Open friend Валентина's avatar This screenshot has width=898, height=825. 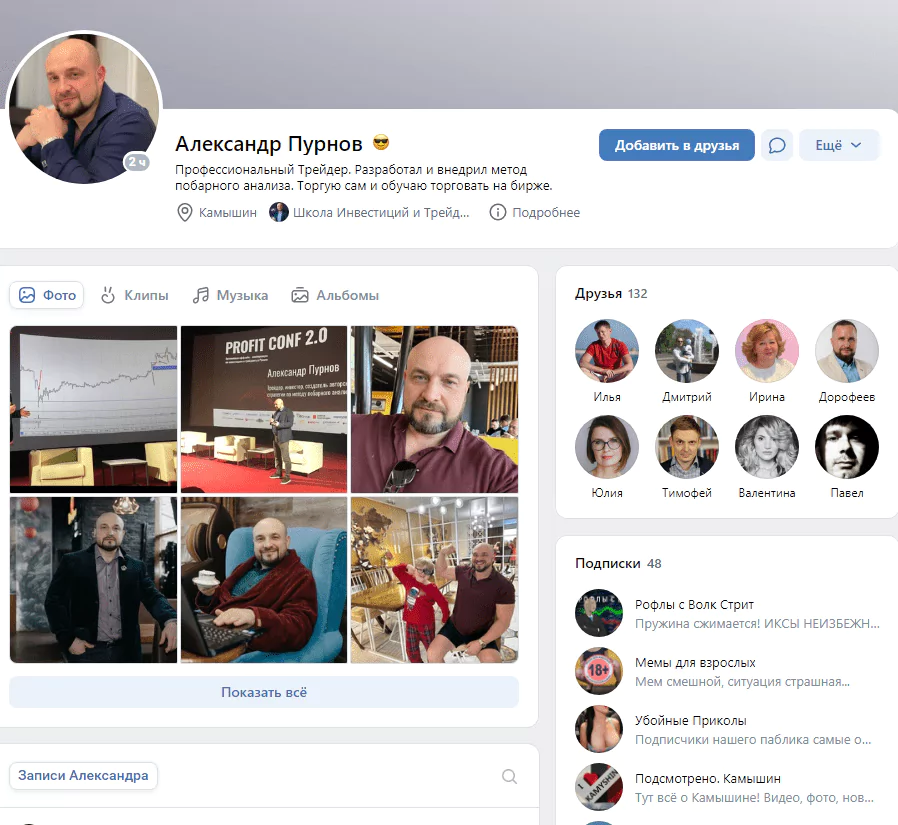click(767, 447)
